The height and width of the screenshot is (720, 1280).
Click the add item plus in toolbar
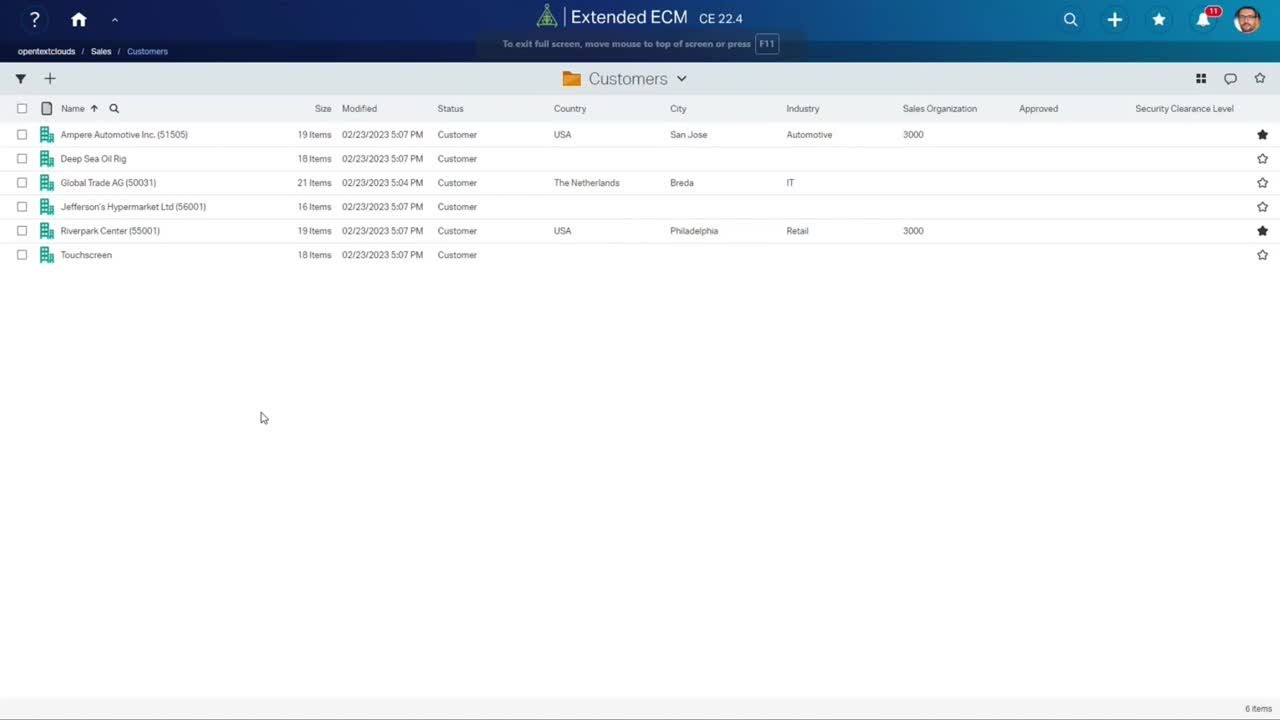click(50, 79)
